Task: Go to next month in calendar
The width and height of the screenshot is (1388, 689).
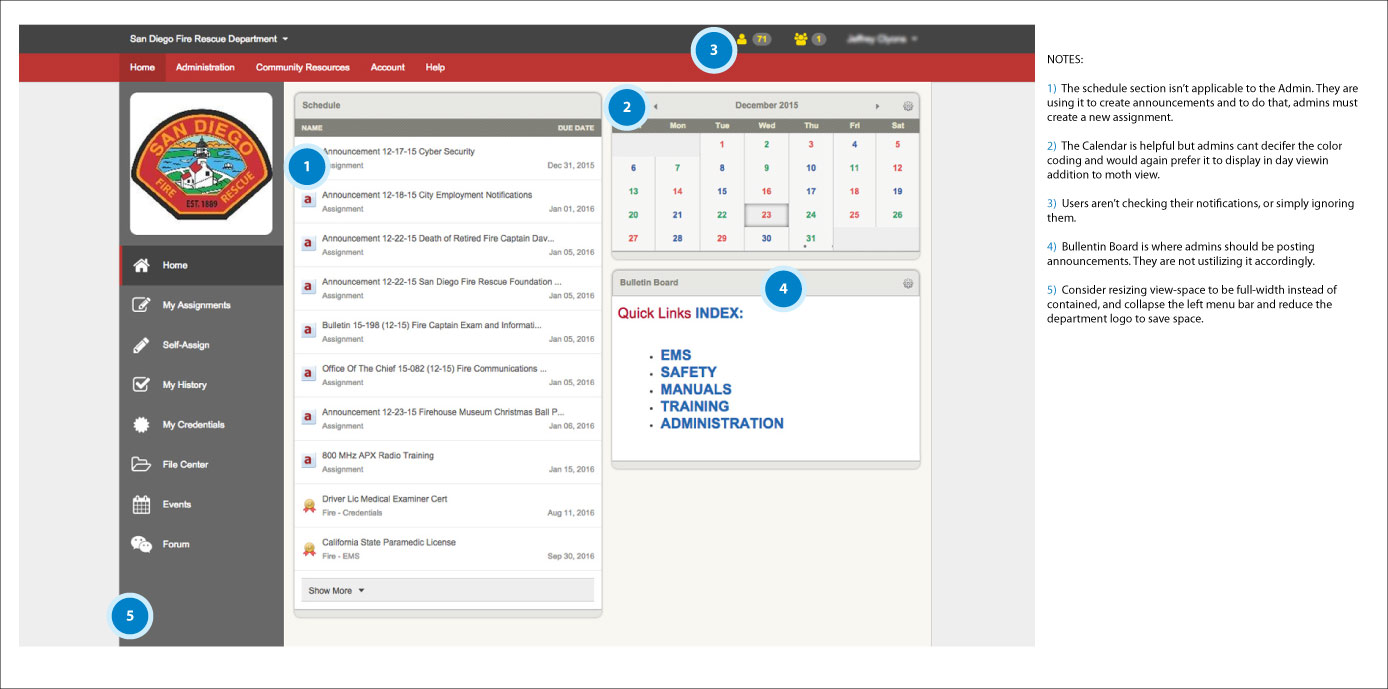Action: 877,106
